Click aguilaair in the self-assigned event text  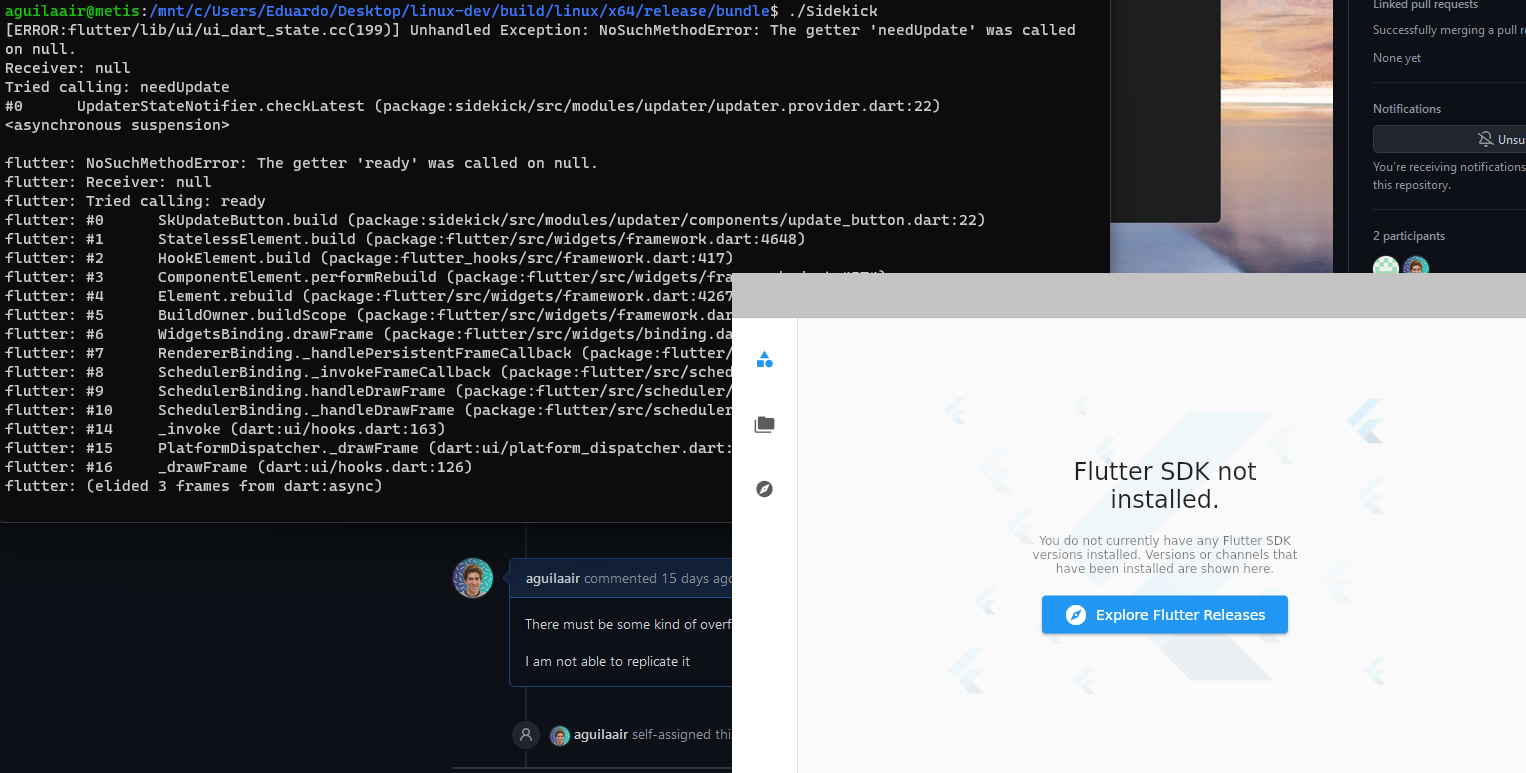(602, 734)
